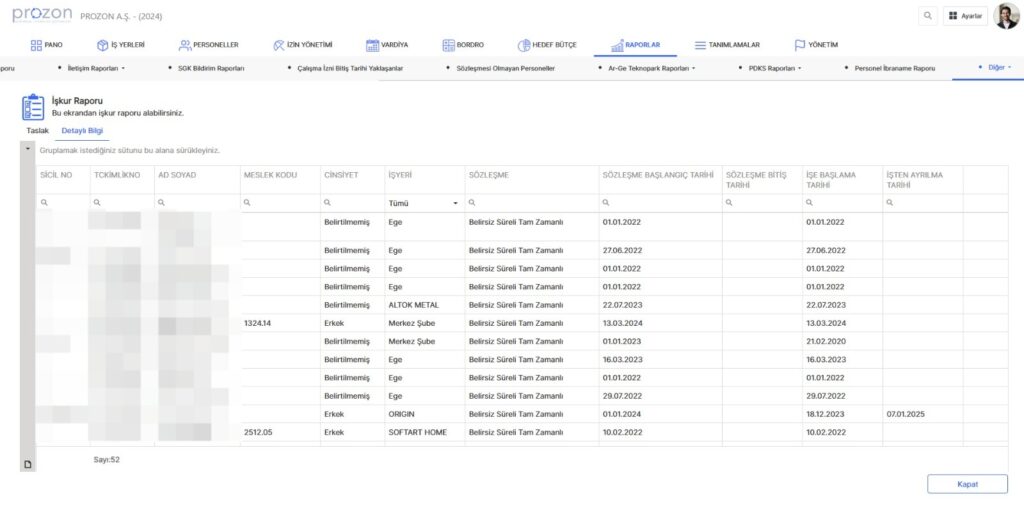Click the Kapat button
This screenshot has width=1024, height=505.
click(967, 484)
